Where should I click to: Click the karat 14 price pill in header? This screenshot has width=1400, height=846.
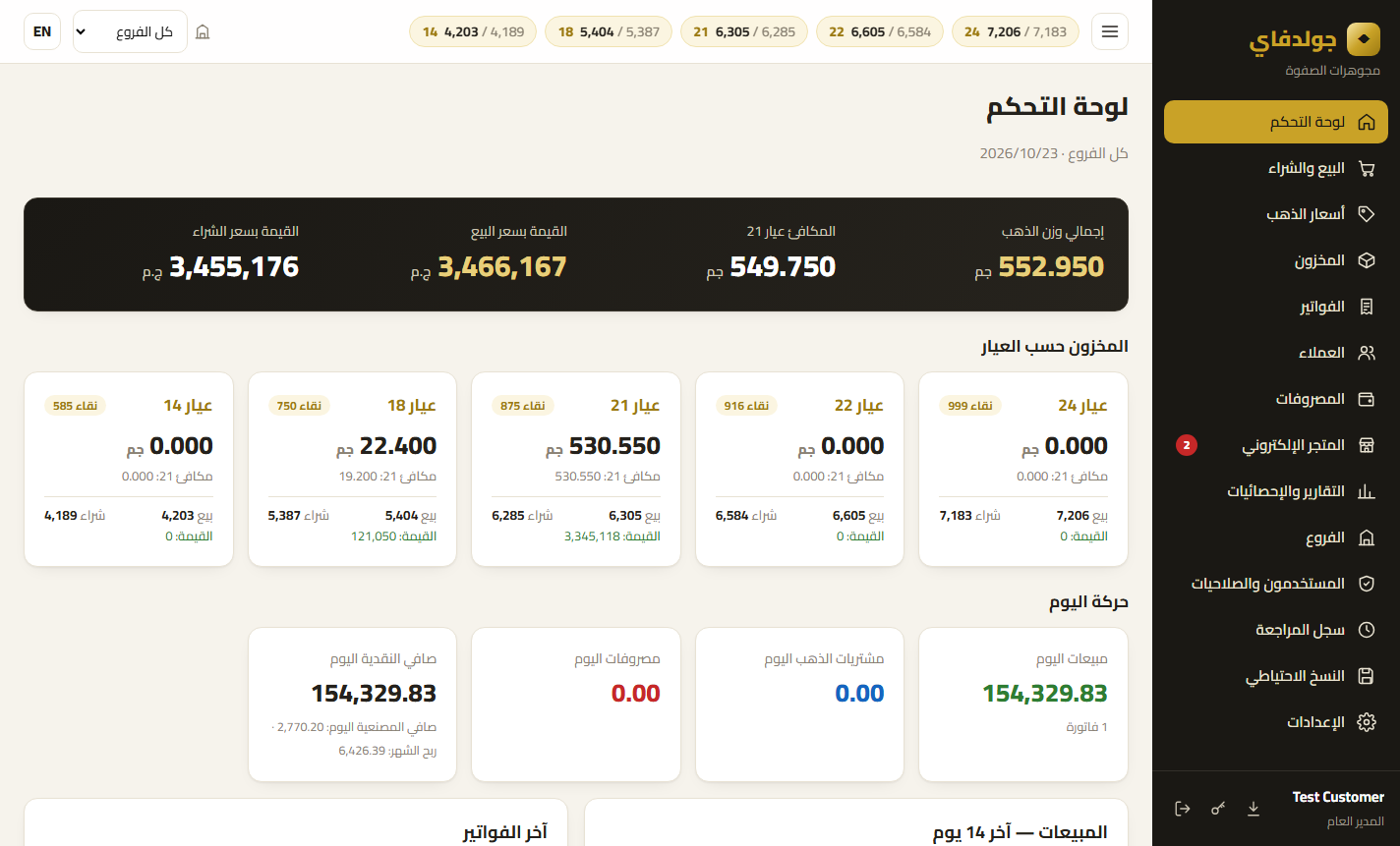[x=473, y=31]
